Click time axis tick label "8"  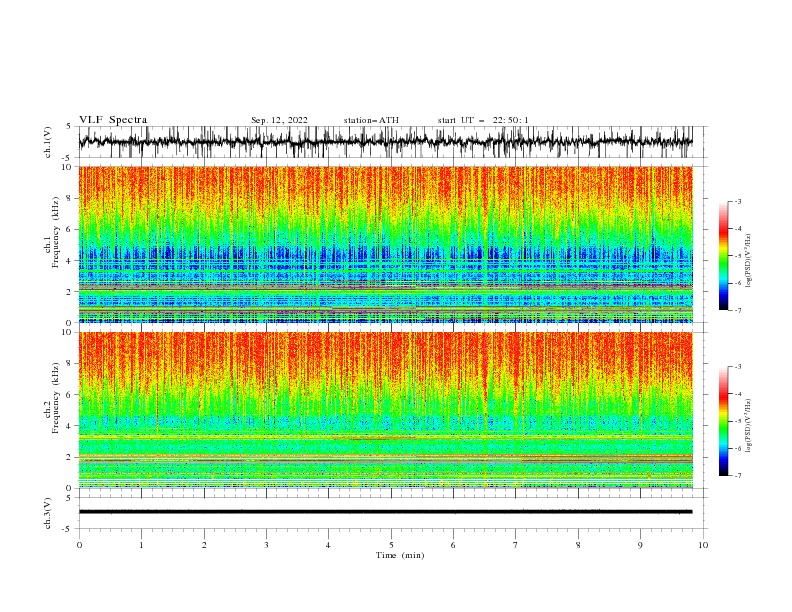tap(578, 545)
